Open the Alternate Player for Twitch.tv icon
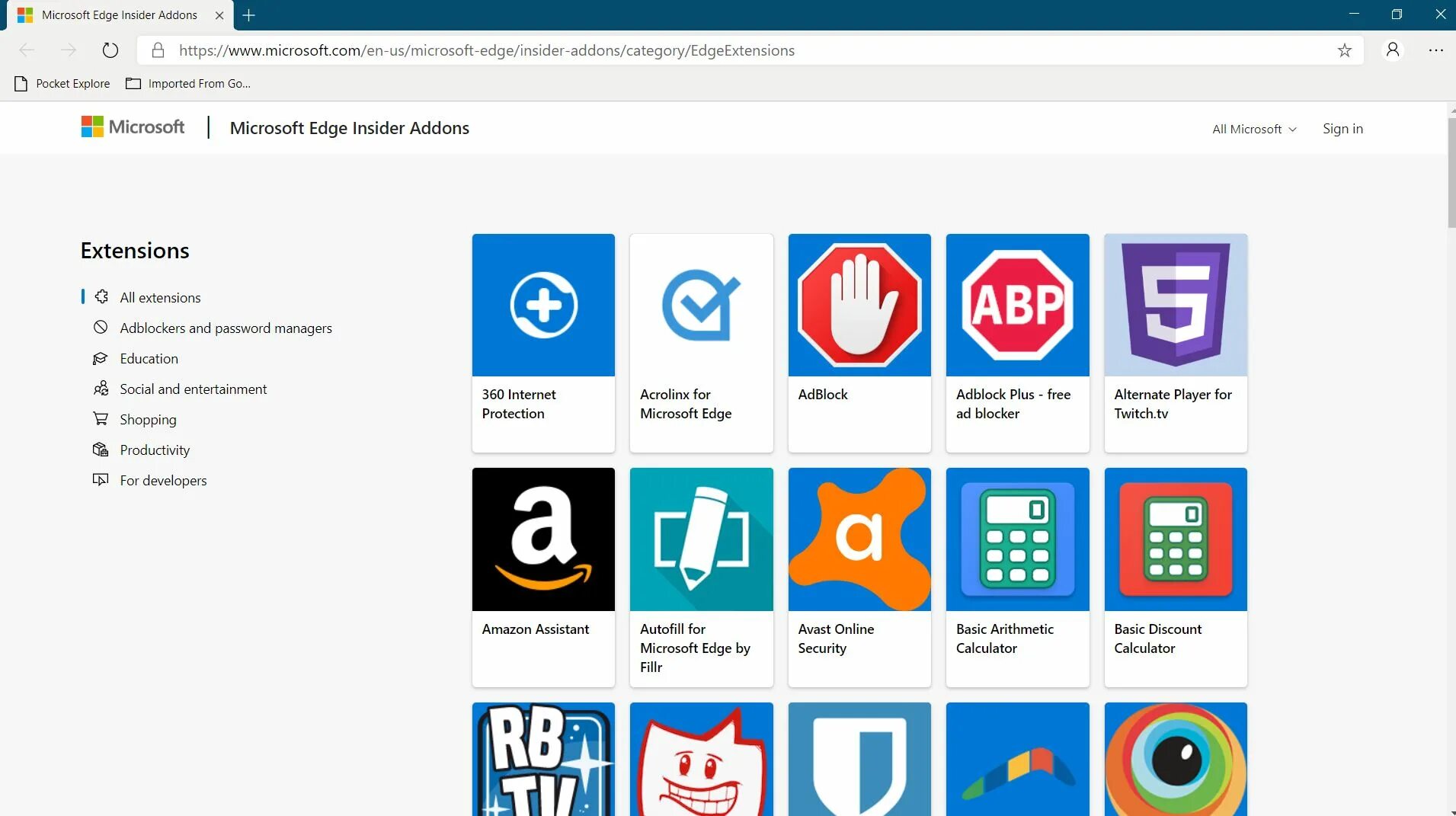This screenshot has height=816, width=1456. coord(1176,305)
